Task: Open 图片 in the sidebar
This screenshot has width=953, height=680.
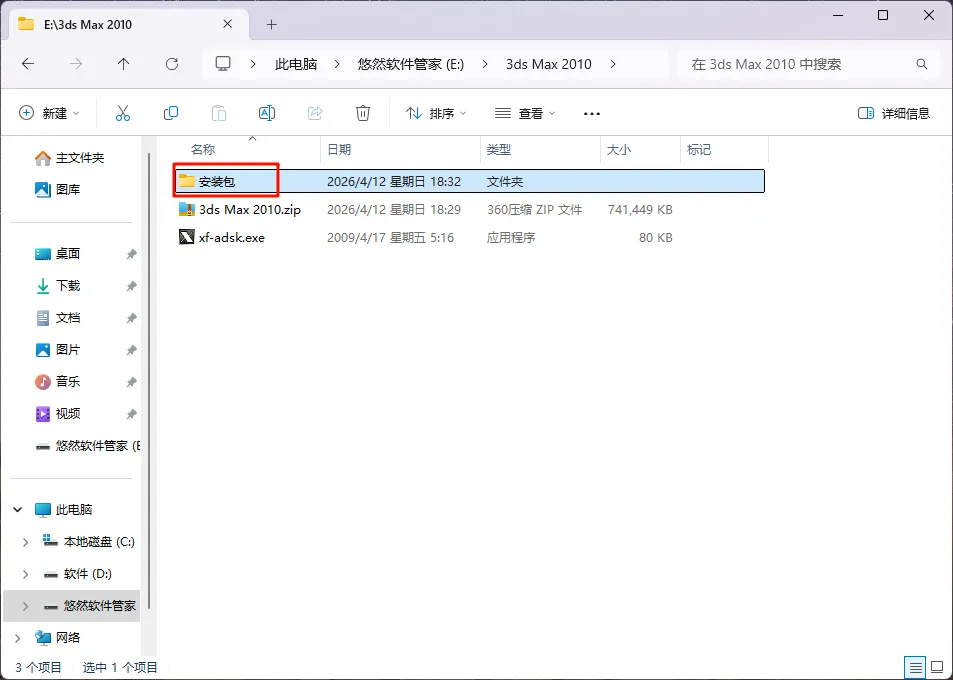Action: click(x=57, y=349)
